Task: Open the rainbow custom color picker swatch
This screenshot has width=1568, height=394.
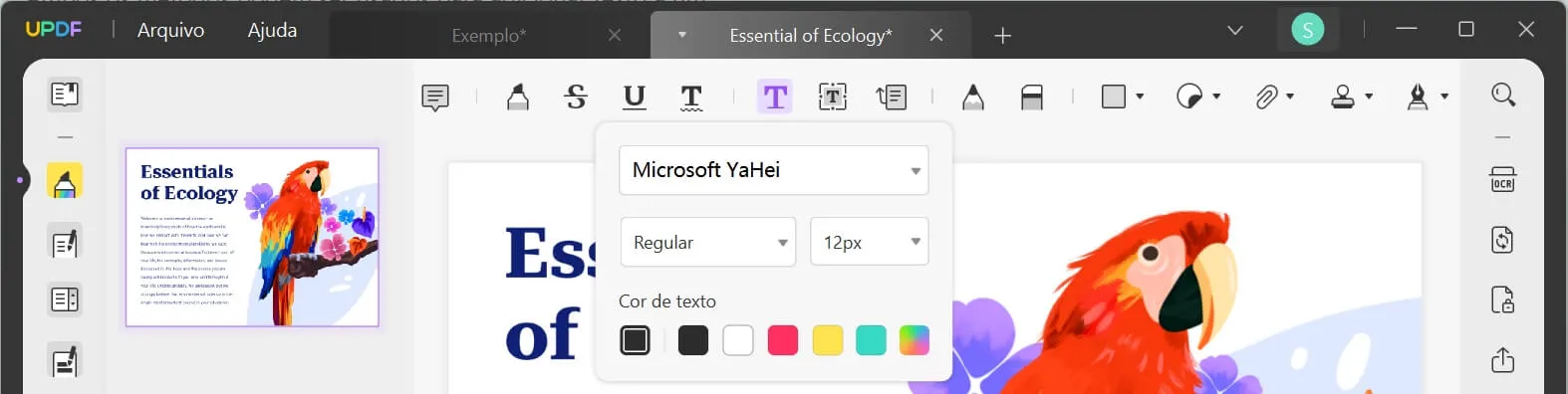Action: click(x=915, y=340)
